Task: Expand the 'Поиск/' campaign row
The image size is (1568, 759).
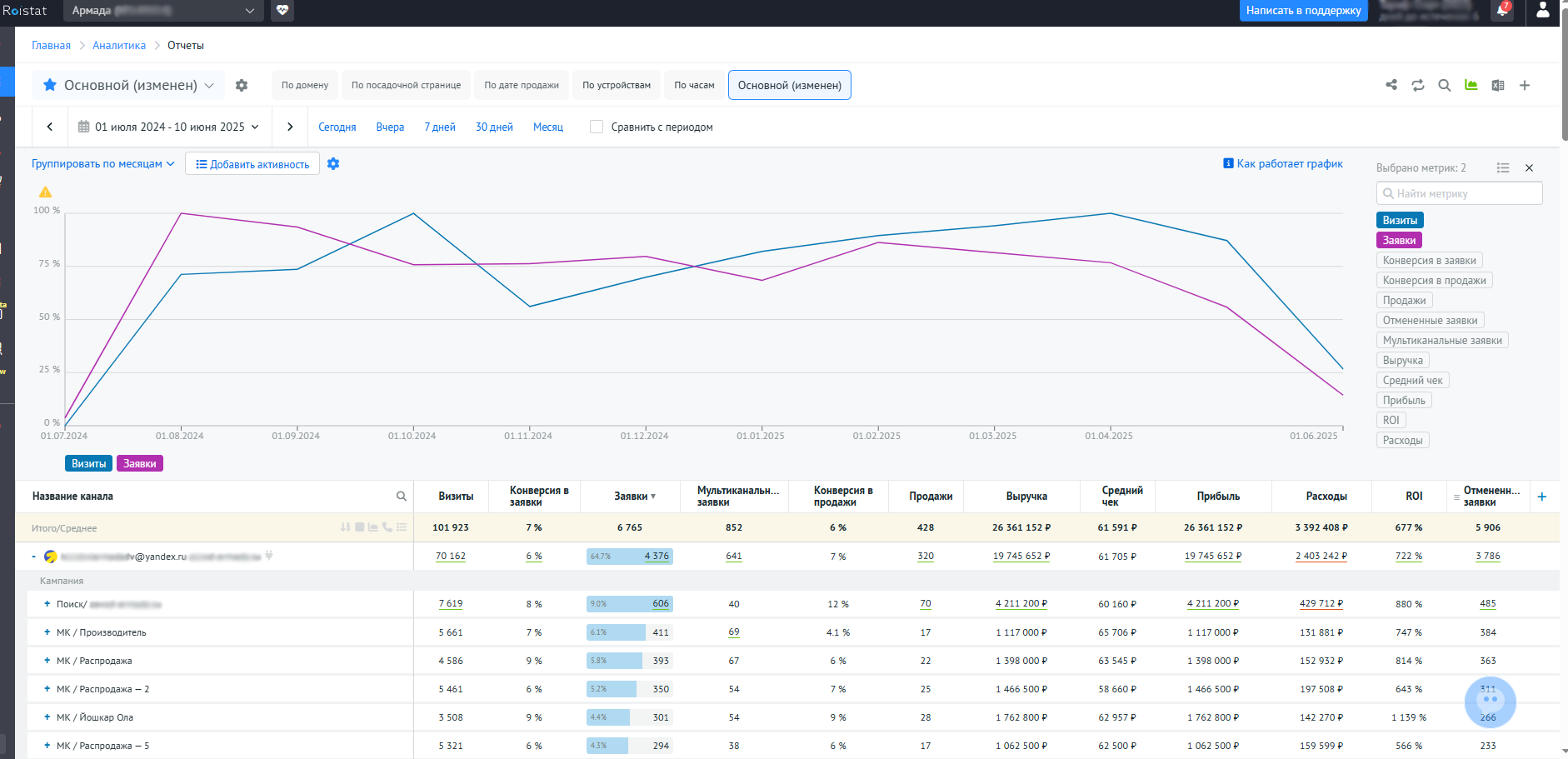Action: point(47,604)
